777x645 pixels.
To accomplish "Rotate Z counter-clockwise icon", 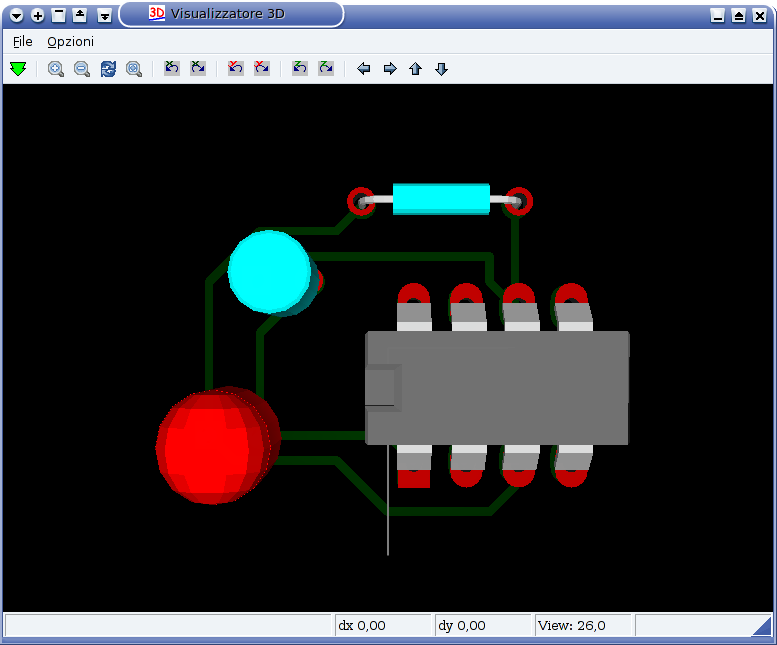I will pyautogui.click(x=300, y=68).
